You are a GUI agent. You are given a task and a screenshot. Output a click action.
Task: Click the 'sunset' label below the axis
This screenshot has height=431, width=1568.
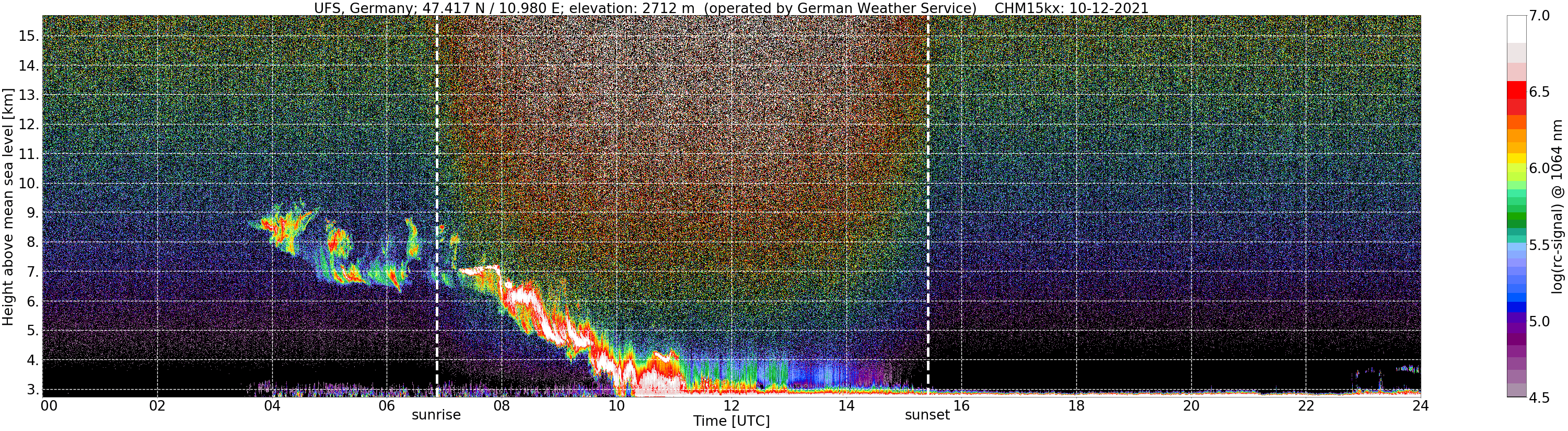pos(927,415)
